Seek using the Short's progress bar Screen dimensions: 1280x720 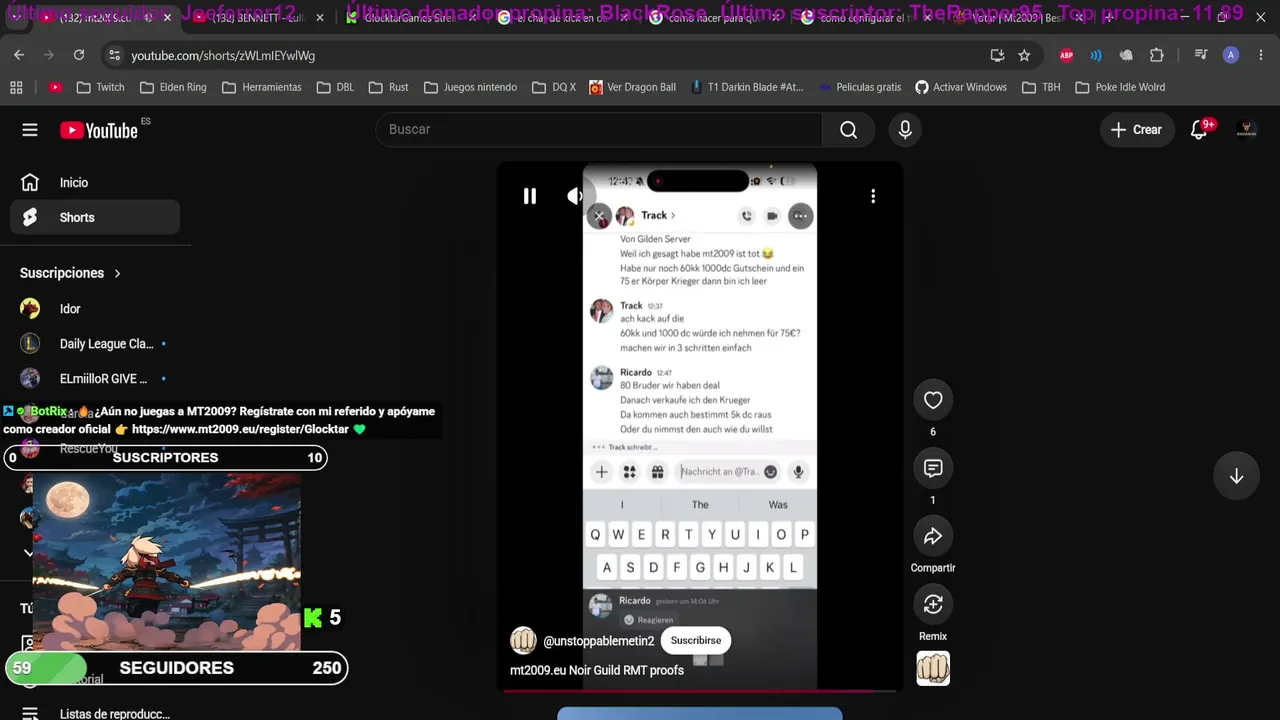point(700,690)
